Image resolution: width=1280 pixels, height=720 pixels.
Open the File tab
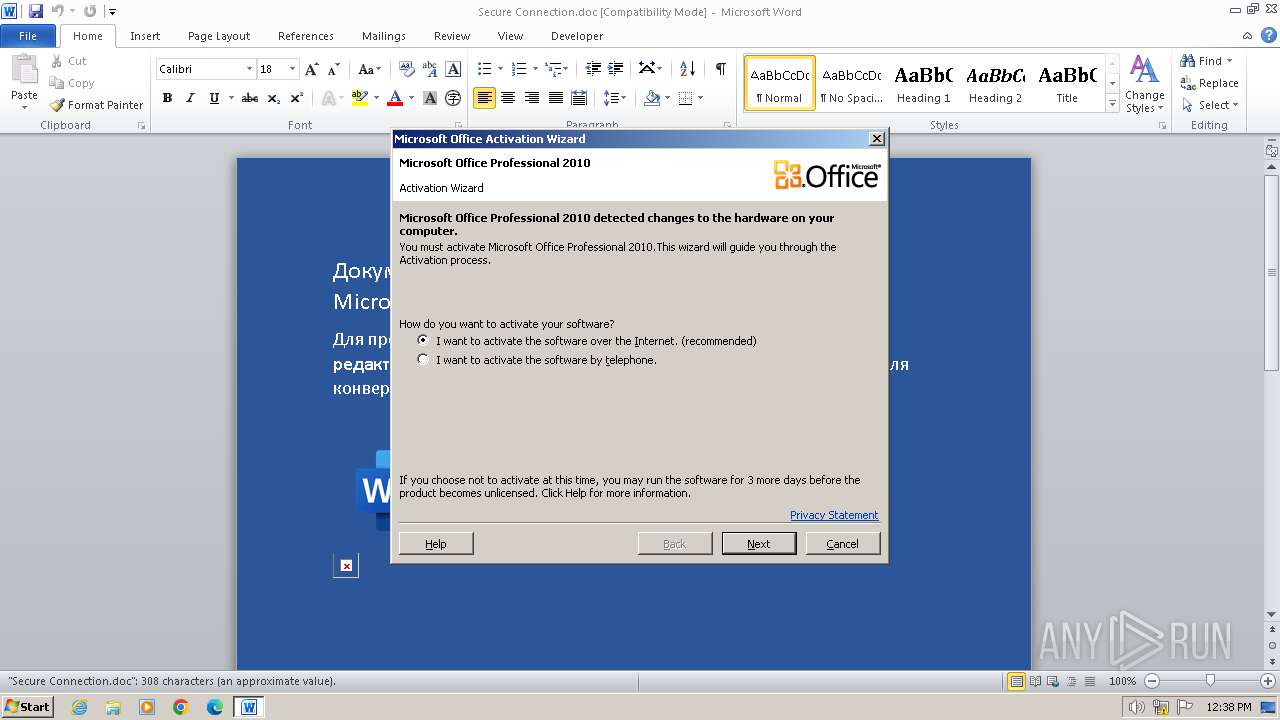(28, 36)
